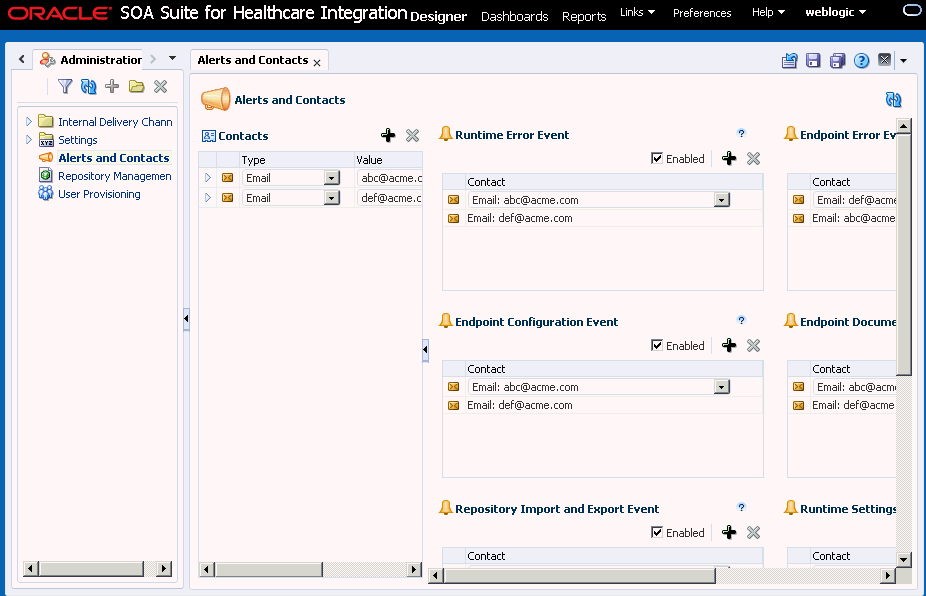
Task: Toggle Enabled for Repository Import and Export Event
Action: 657,532
